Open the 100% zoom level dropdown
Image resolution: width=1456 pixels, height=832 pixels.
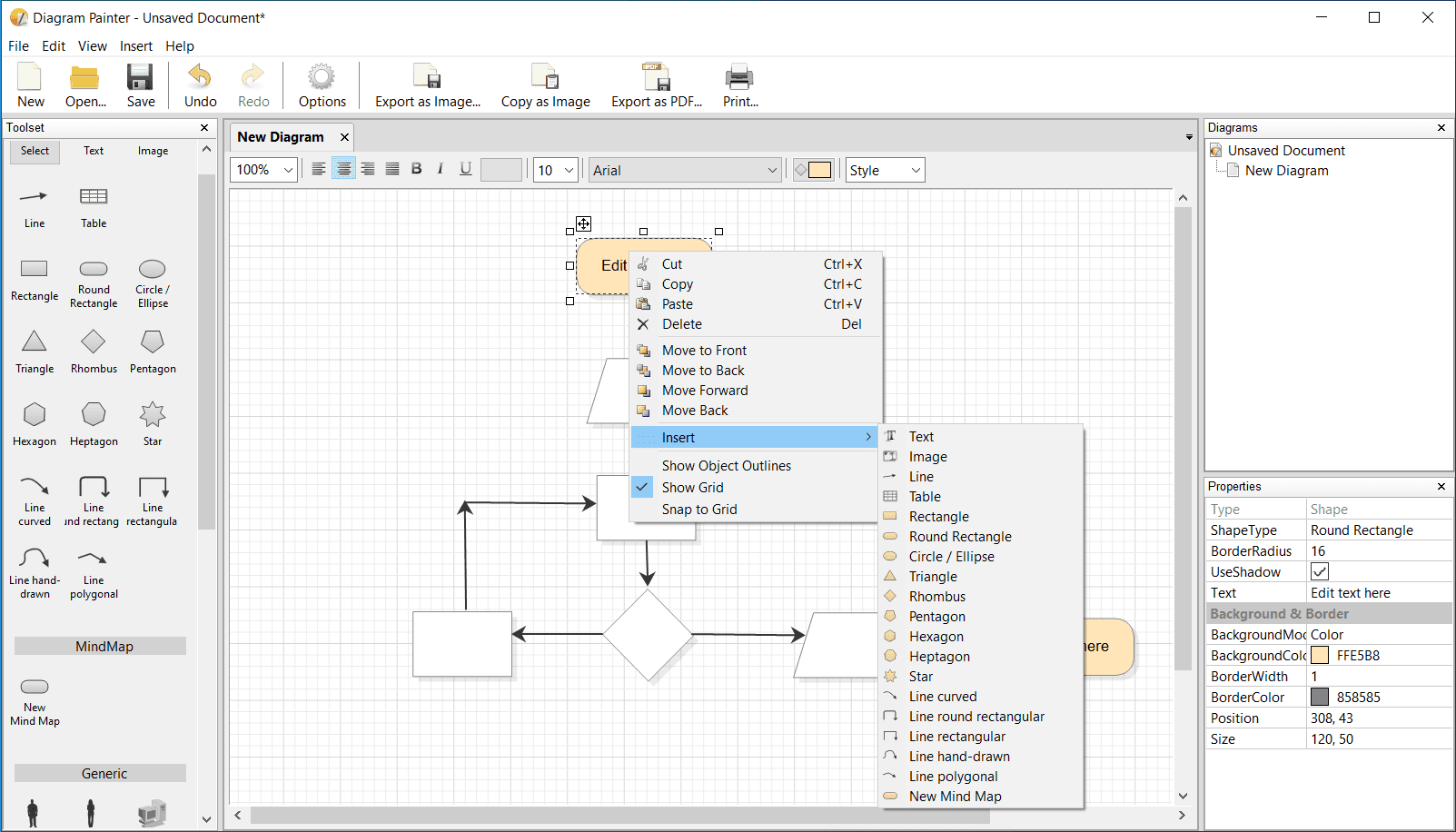click(263, 170)
